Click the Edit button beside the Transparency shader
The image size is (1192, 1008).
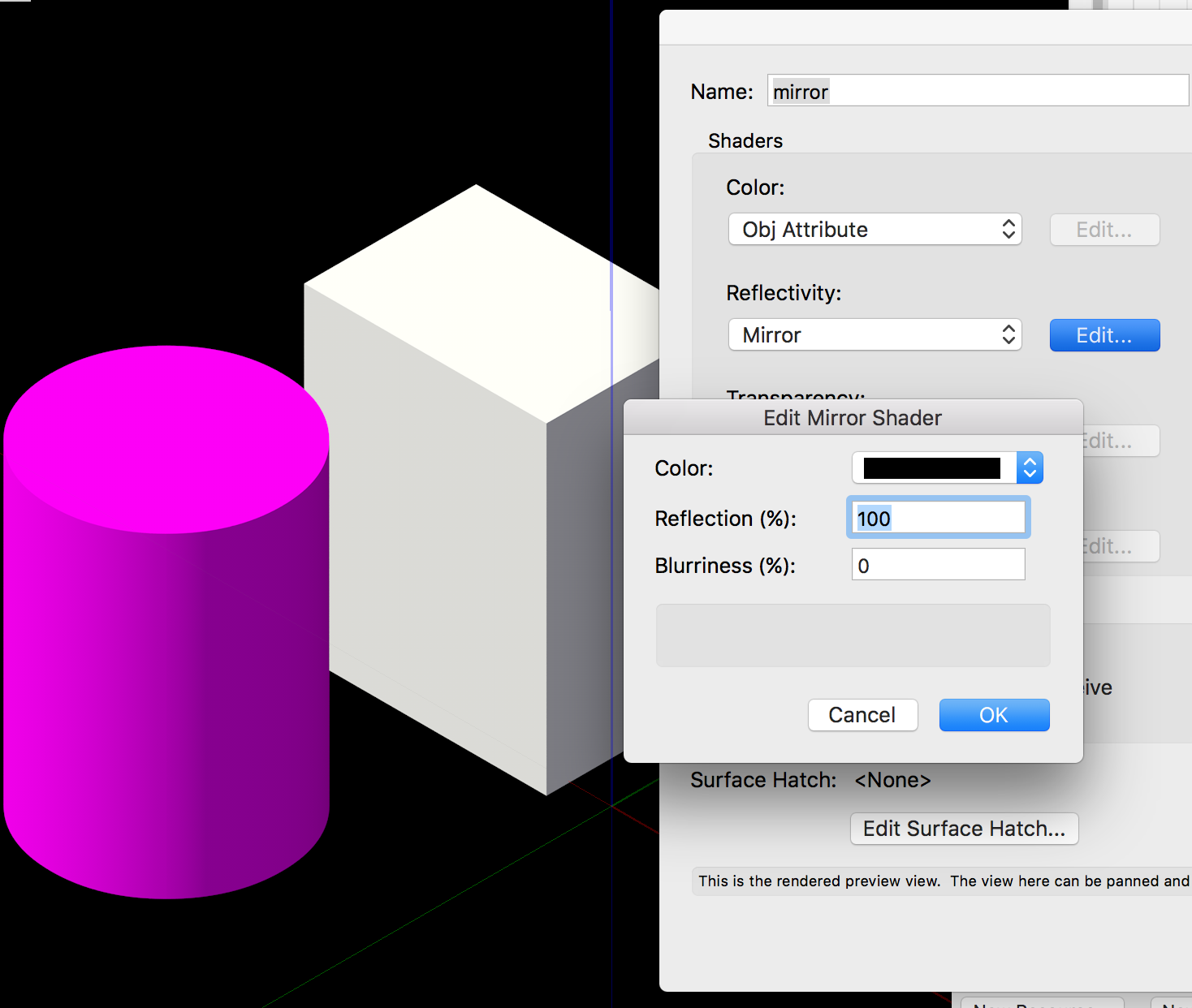[x=1121, y=441]
